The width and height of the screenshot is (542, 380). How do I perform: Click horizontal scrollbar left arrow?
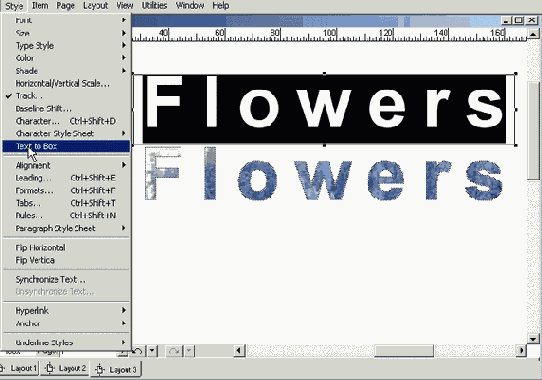point(239,351)
